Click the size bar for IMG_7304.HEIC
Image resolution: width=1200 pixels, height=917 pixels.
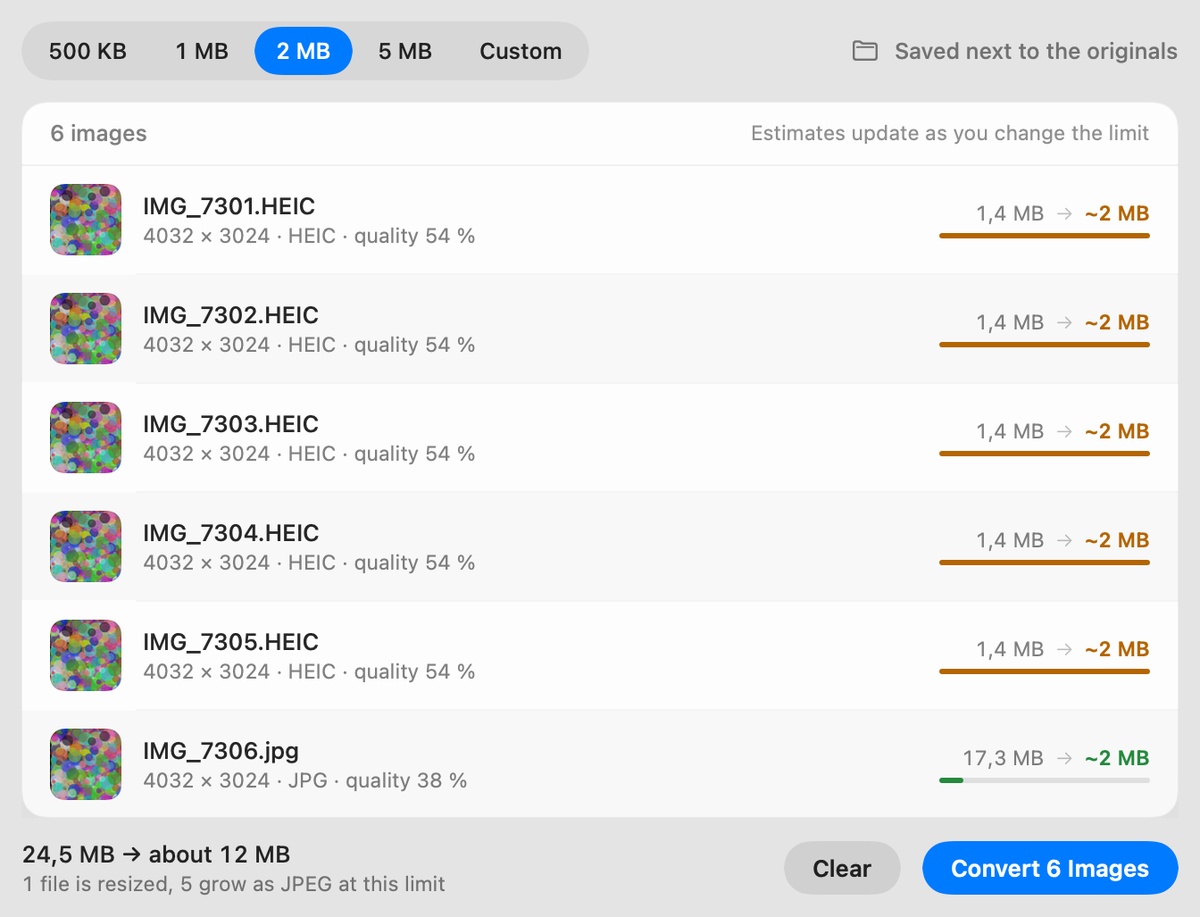coord(1044,563)
